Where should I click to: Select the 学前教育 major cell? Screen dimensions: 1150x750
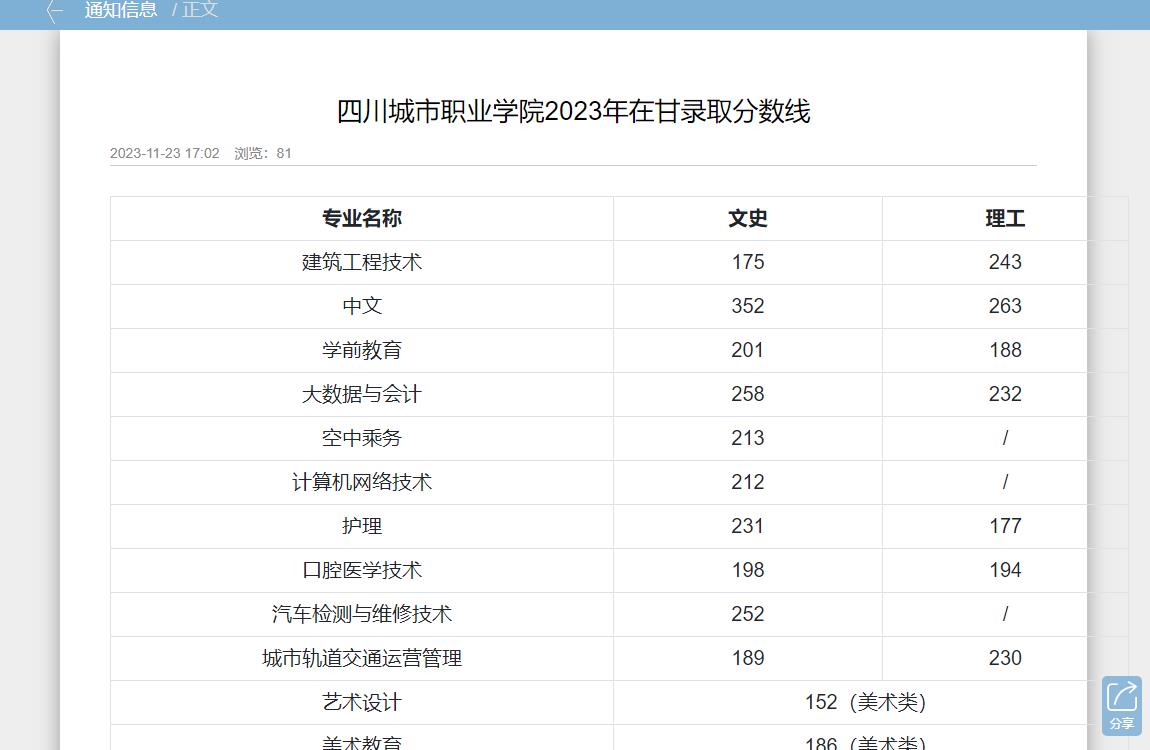[362, 350]
